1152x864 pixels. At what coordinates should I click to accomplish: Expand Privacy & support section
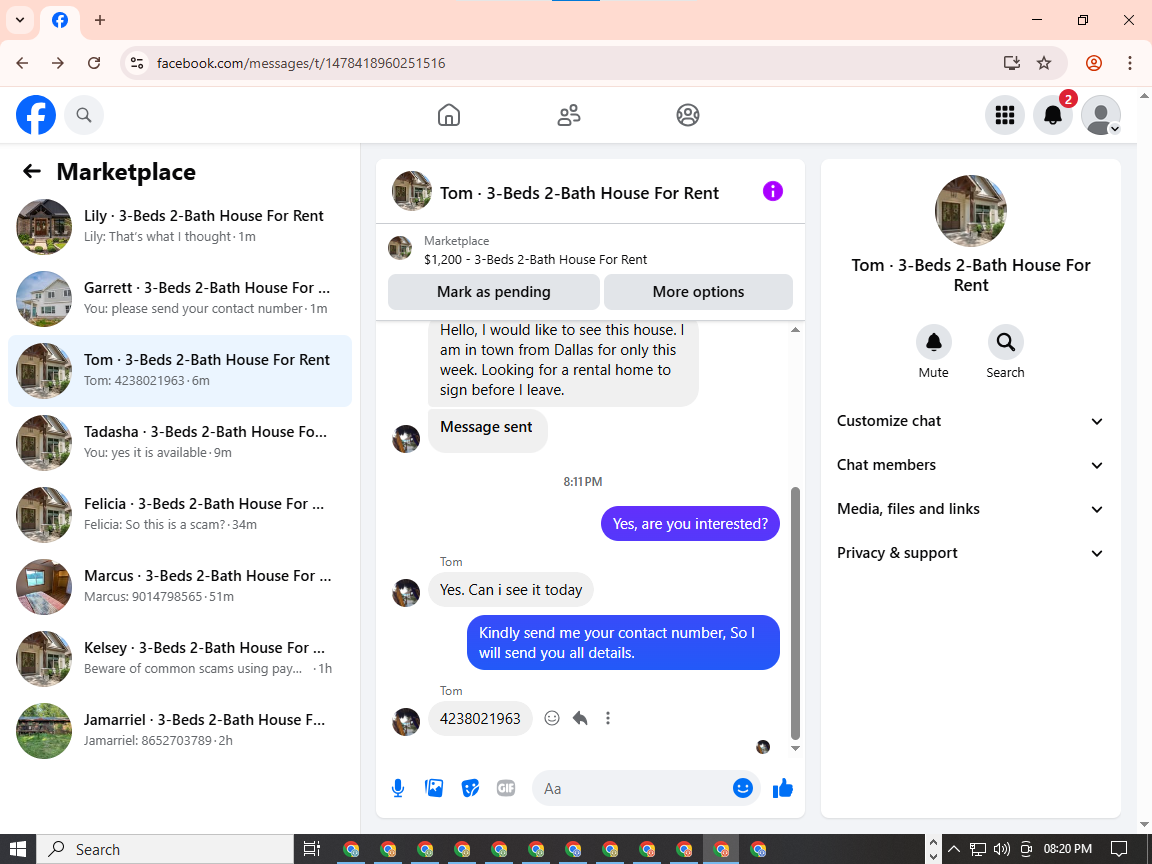[970, 553]
